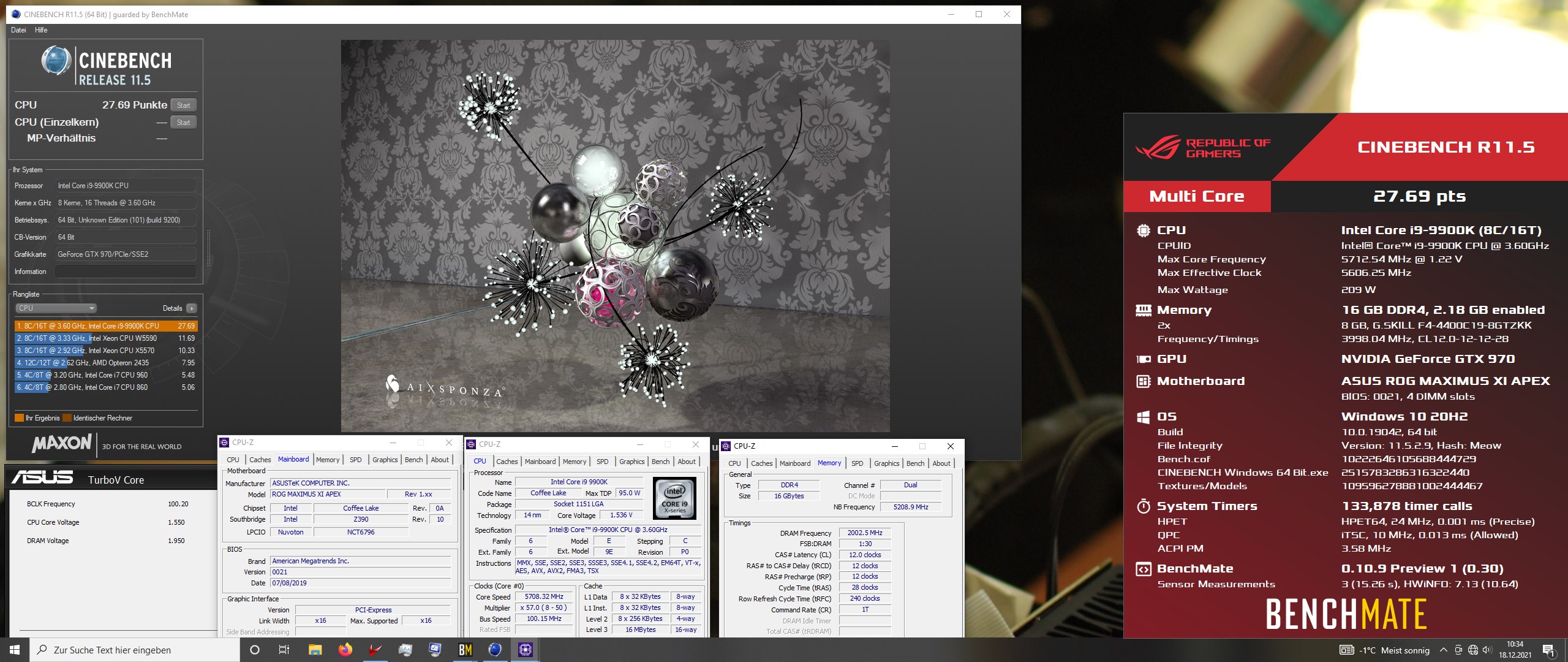
Task: Open the notification center
Action: point(1548,650)
